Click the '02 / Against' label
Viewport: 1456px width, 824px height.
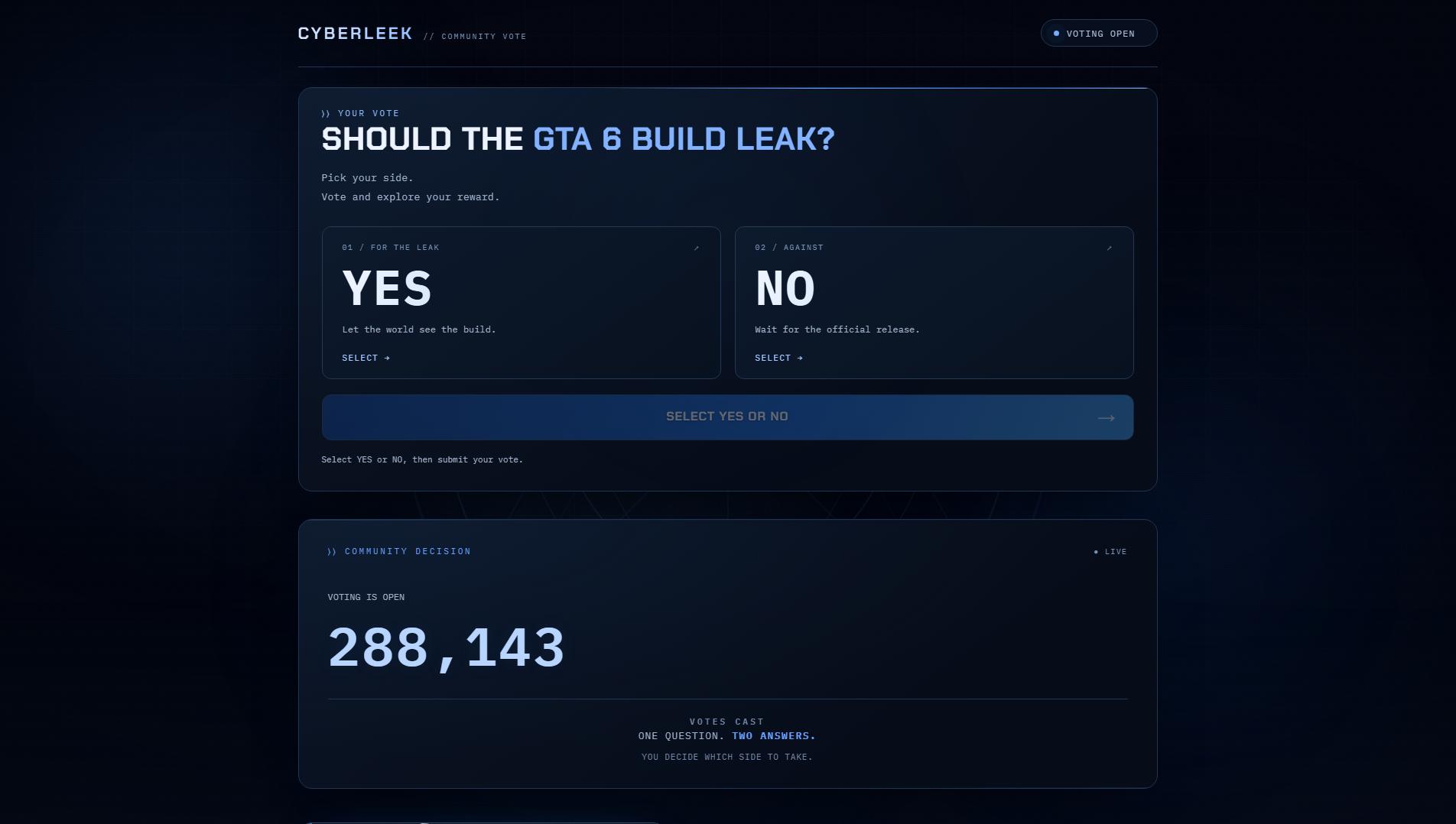tap(789, 248)
